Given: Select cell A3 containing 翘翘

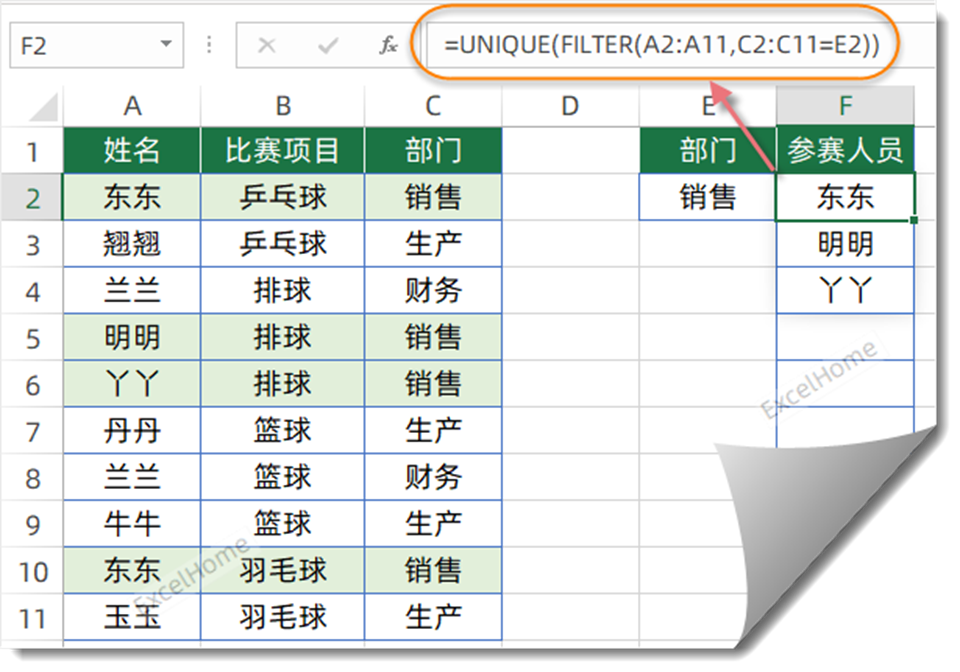Looking at the screenshot, I should coord(132,244).
